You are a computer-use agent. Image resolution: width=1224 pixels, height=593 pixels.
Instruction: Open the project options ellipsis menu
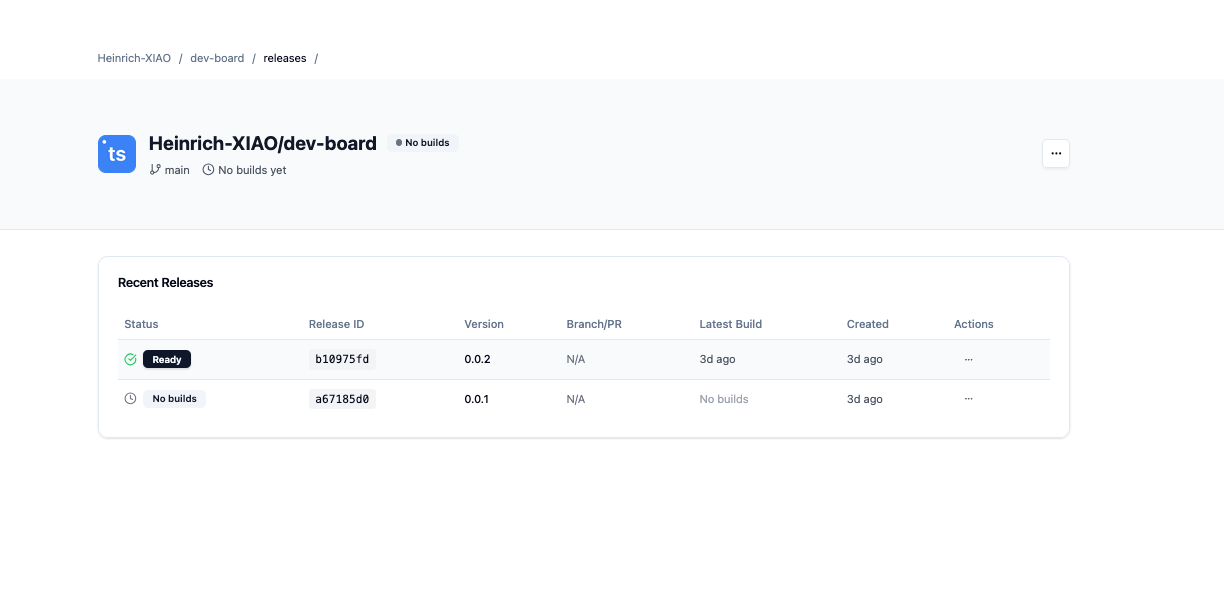(1056, 153)
